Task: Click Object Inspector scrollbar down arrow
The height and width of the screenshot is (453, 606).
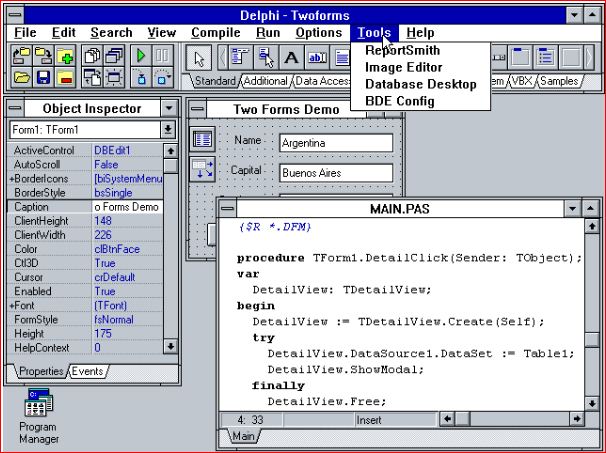Action: pyautogui.click(x=170, y=346)
